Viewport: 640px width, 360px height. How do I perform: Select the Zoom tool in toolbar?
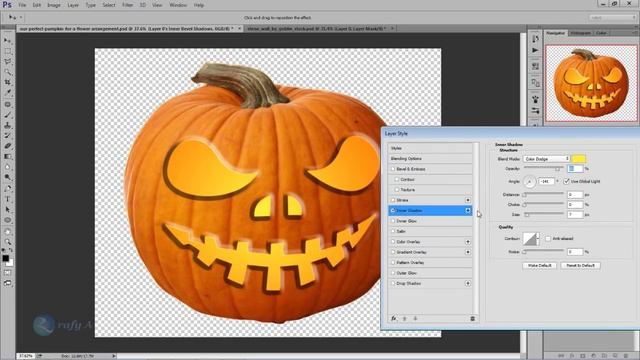point(7,242)
